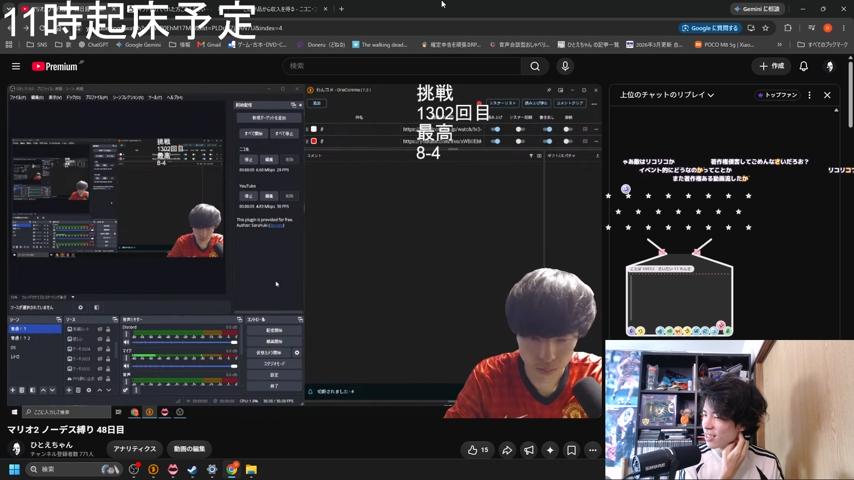The height and width of the screenshot is (480, 854).
Task: Click the アナリティクス button
Action: (135, 449)
